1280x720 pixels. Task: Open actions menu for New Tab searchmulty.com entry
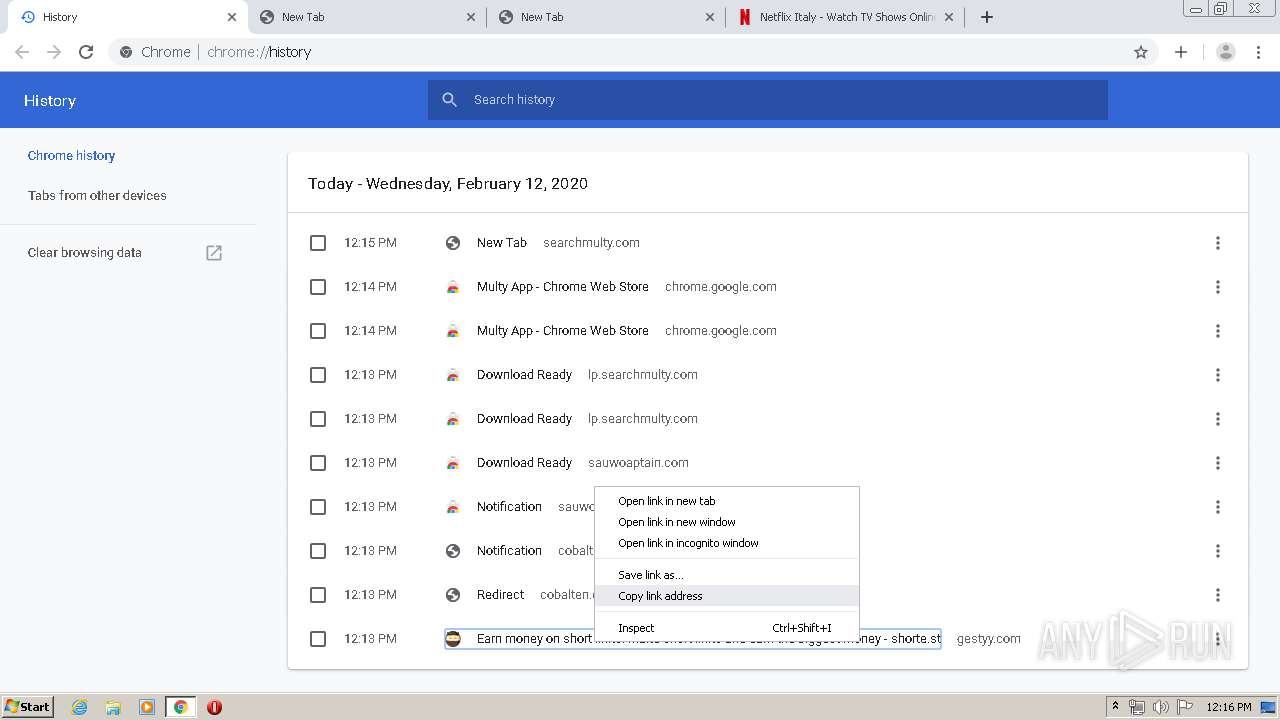click(1217, 243)
